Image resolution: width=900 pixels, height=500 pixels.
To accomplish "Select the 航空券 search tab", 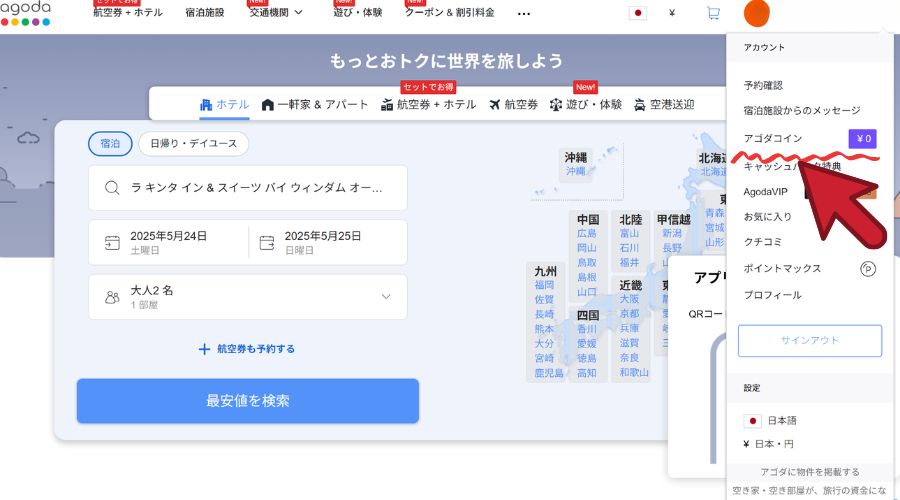I will click(514, 104).
